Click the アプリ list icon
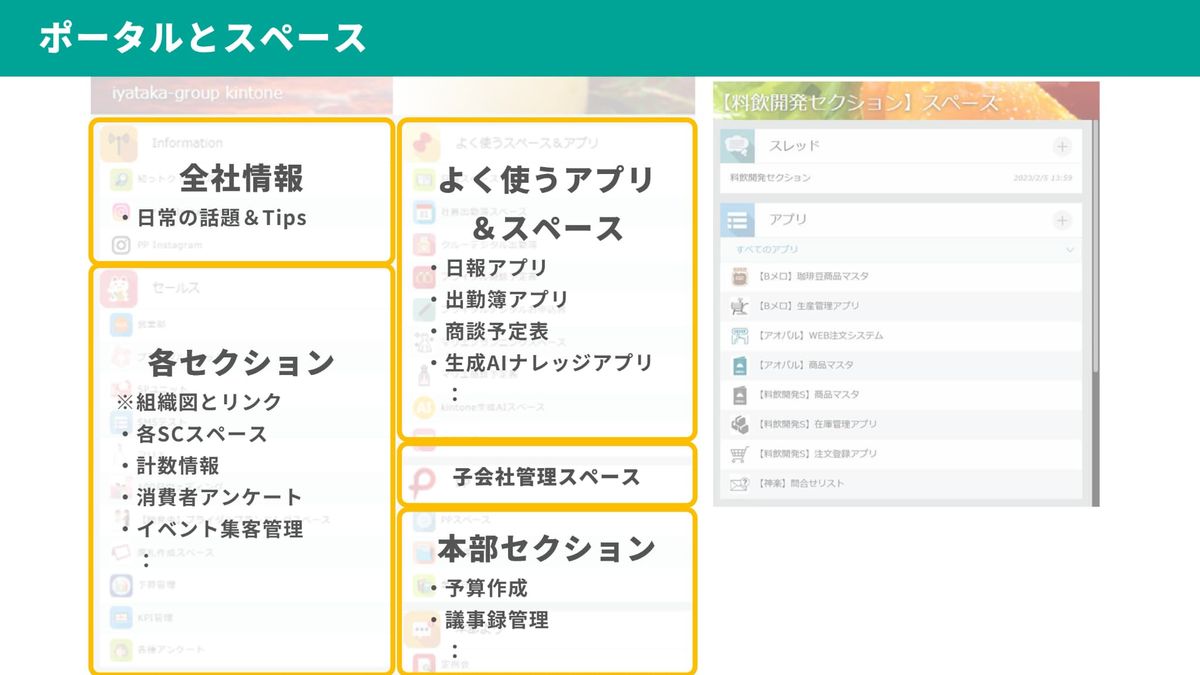Screen dimensions: 1200x675 pyautogui.click(x=738, y=220)
